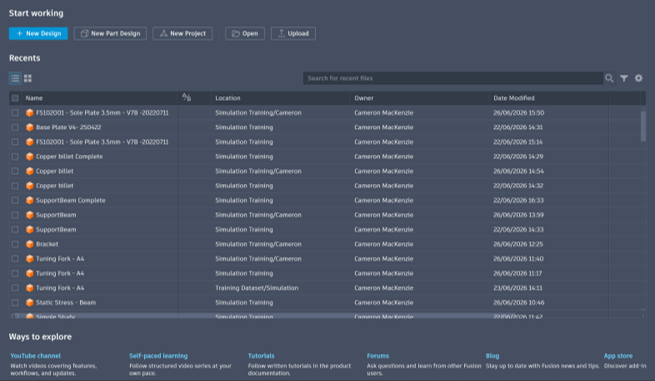Open the Self-paced learning link

[158, 356]
